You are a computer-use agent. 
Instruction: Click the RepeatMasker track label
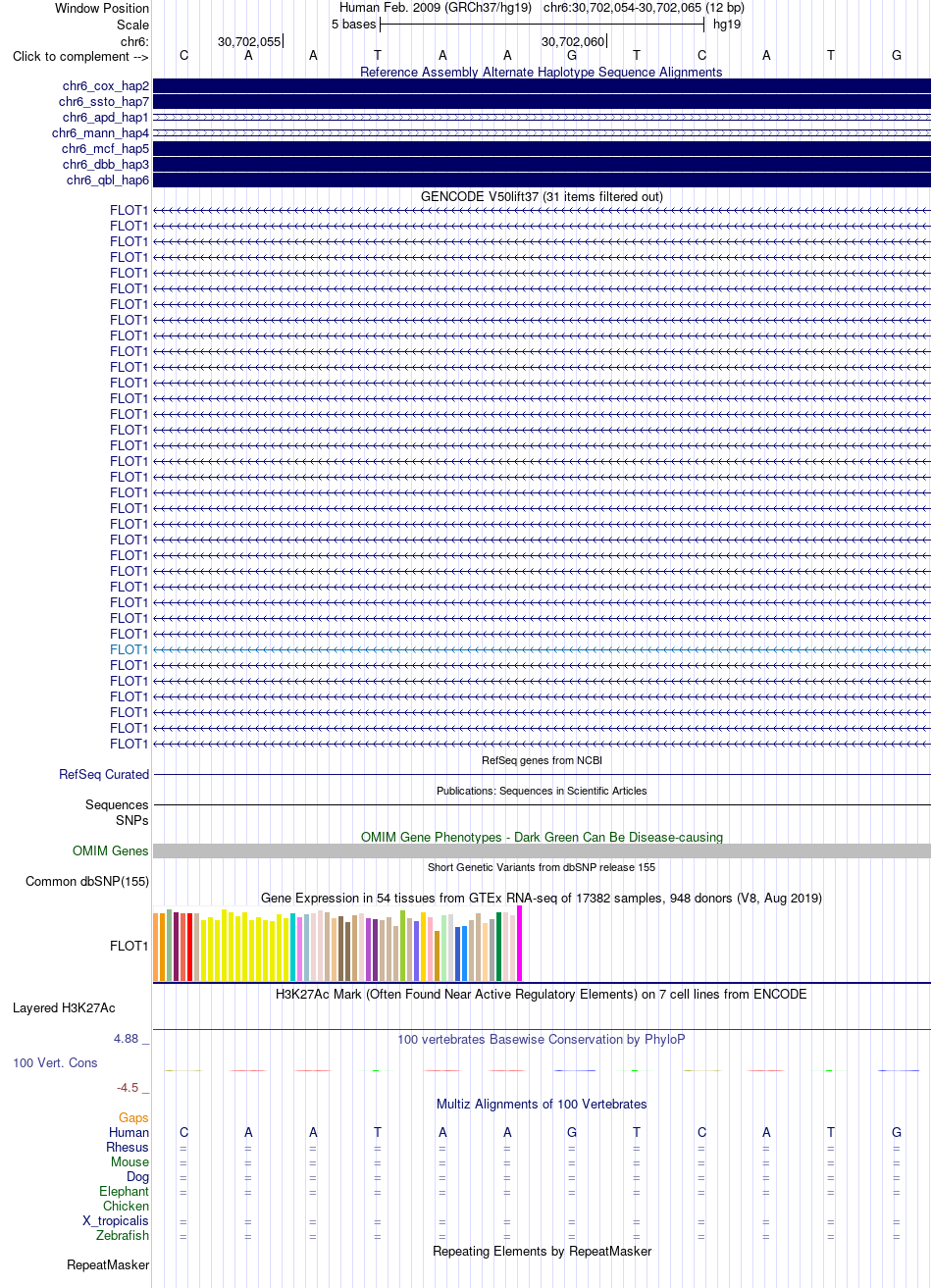click(x=108, y=1265)
